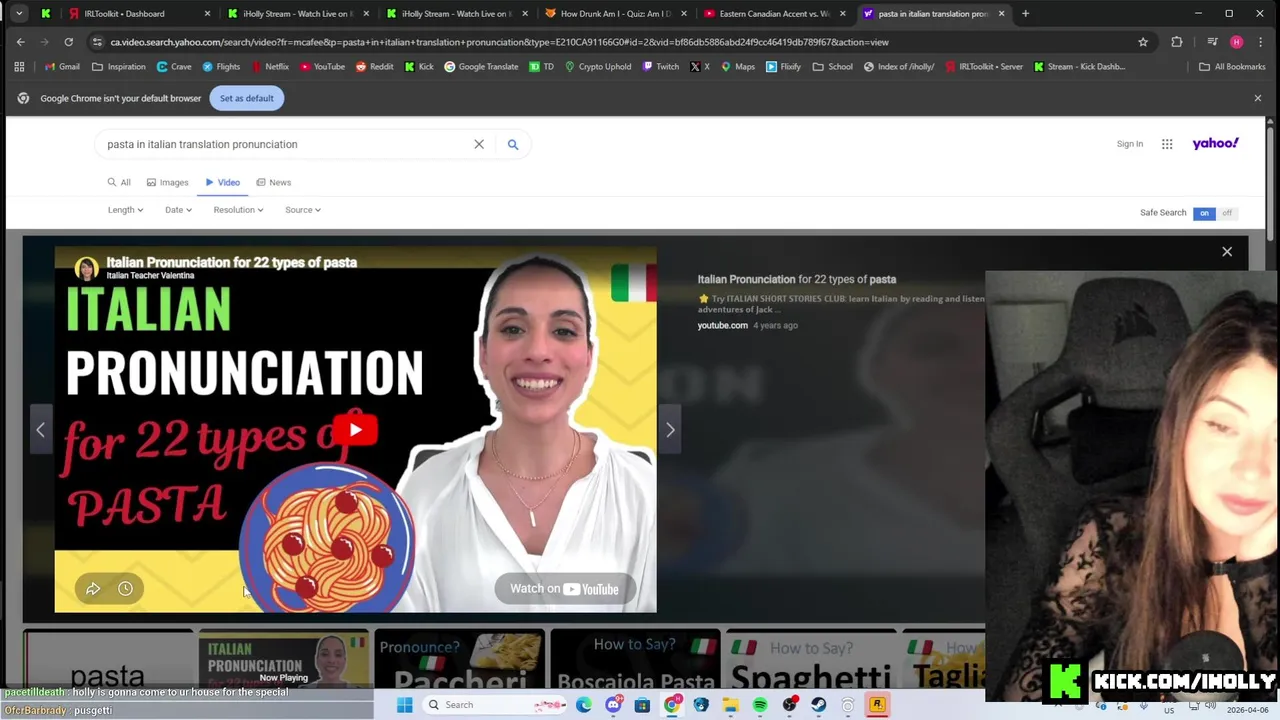Image resolution: width=1280 pixels, height=720 pixels.
Task: Open the Windows Start menu
Action: tap(405, 705)
